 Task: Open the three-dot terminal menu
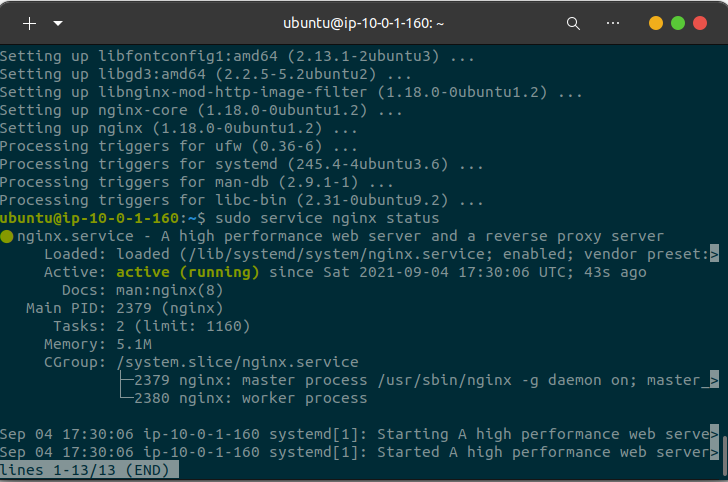tap(613, 22)
